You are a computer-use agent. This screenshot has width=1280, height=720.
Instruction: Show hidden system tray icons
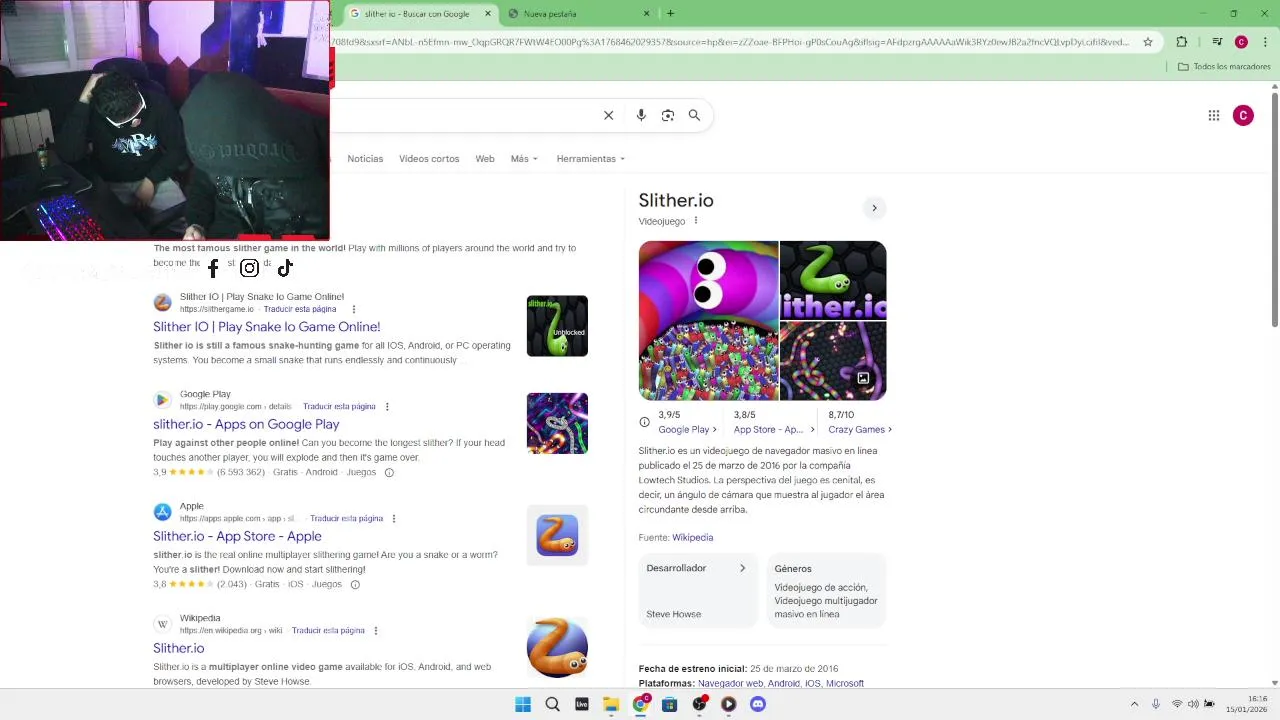[x=1134, y=704]
